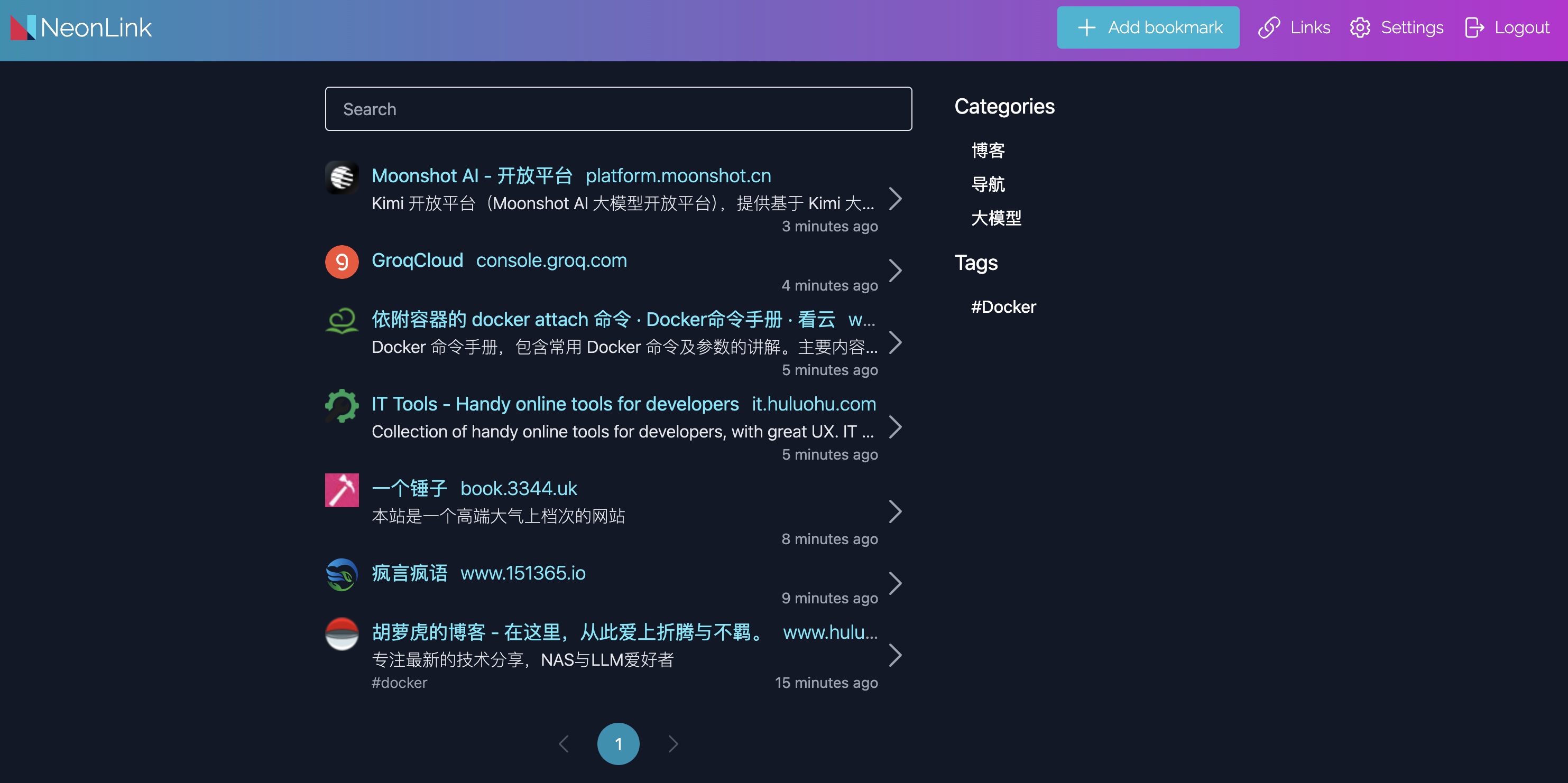Click the 3 minutes ago timestamp

pyautogui.click(x=829, y=226)
